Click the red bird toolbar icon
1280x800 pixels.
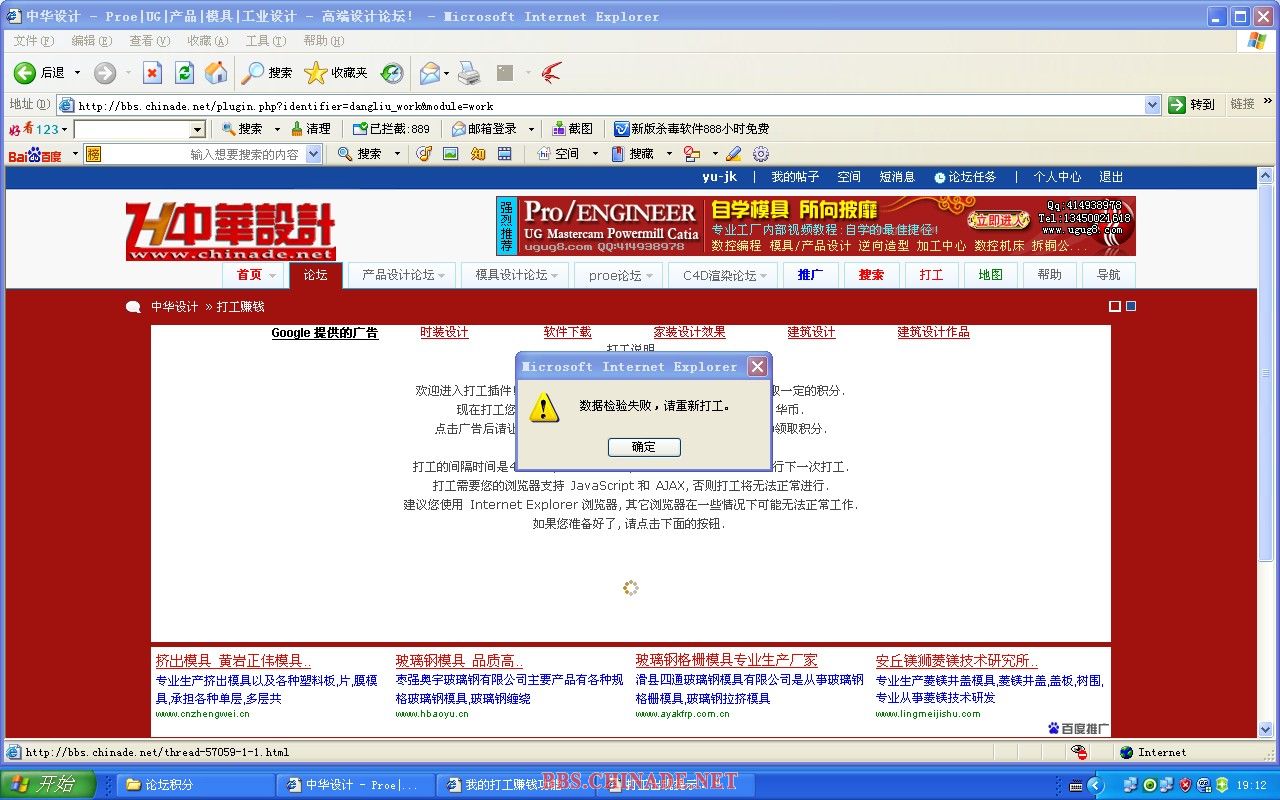[x=551, y=72]
